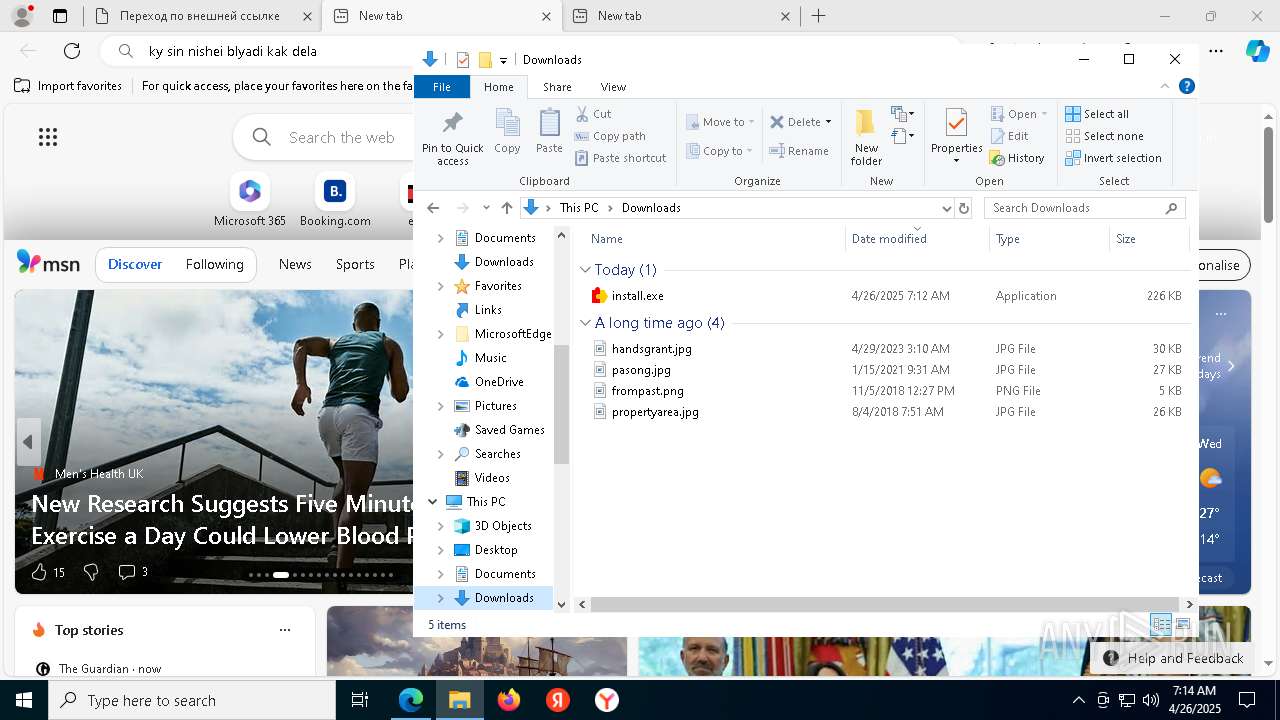Sort files by Size column

[x=1148, y=239]
